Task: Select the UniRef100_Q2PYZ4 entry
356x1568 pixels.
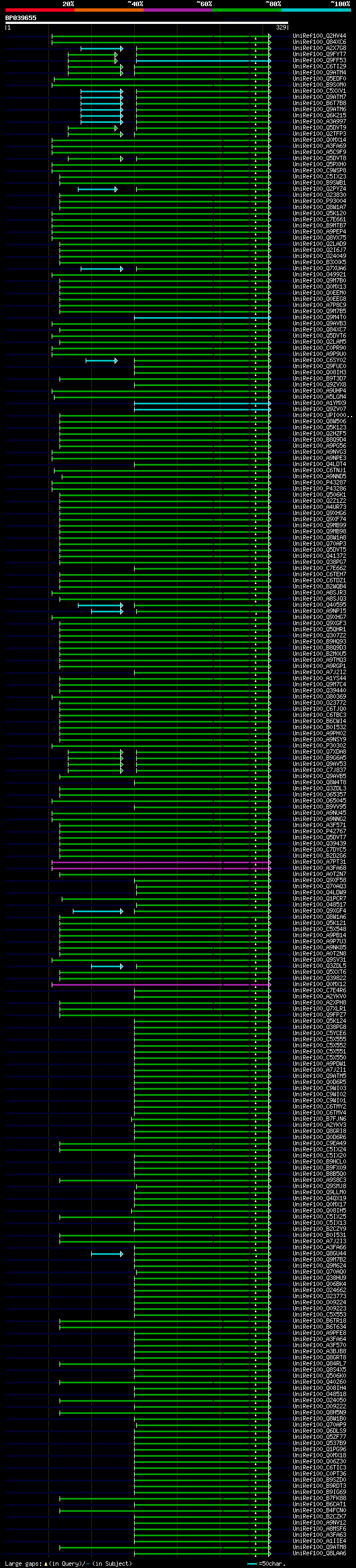Action: click(x=319, y=189)
